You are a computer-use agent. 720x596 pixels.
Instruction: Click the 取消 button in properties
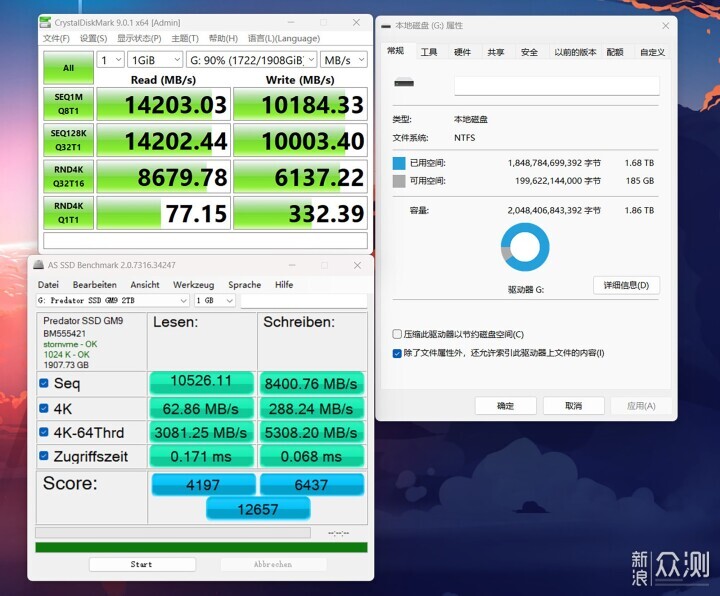click(574, 406)
